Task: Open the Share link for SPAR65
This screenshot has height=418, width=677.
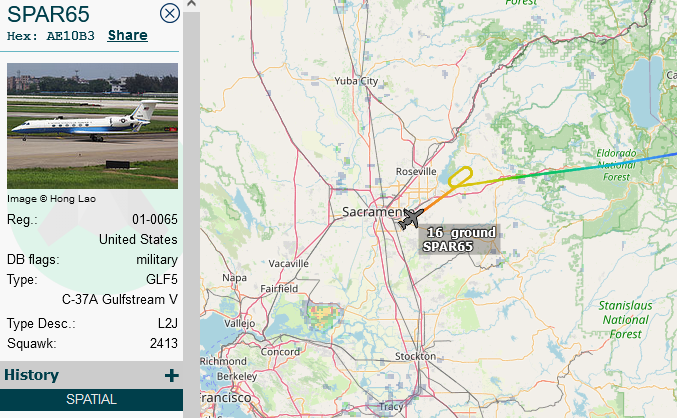Action: (127, 35)
